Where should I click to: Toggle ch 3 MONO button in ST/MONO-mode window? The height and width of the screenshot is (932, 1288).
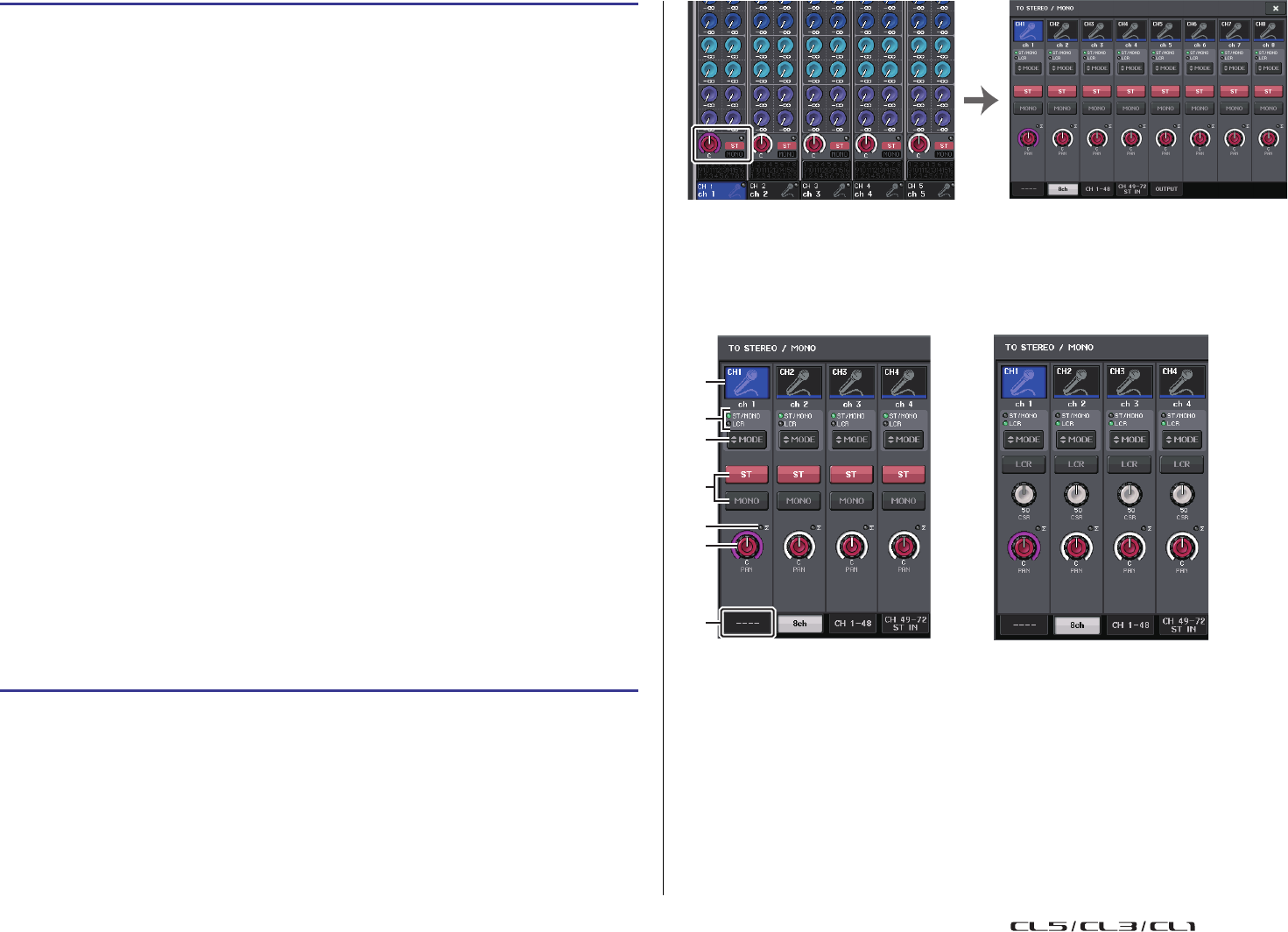(852, 501)
